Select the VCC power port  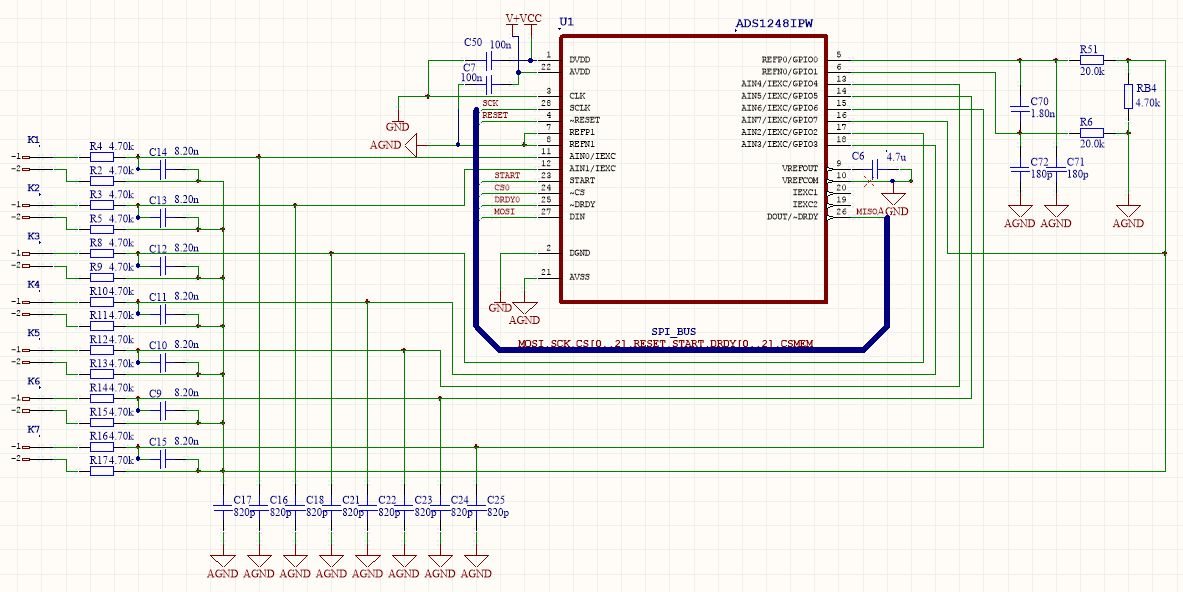coord(532,23)
